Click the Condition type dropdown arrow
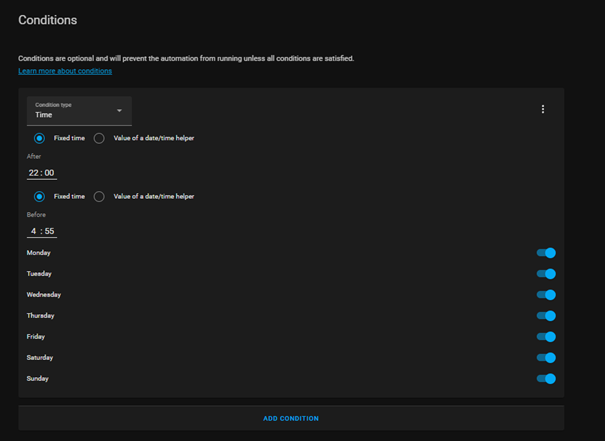Screen dimensions: 605x441 pos(119,110)
